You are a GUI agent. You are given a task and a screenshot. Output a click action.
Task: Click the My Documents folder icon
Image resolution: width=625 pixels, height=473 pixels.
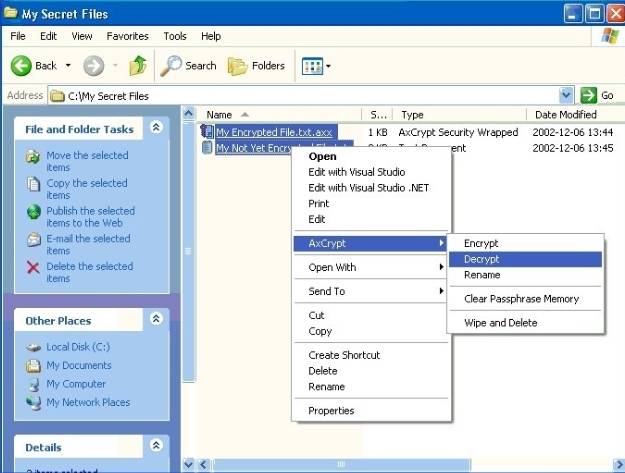tap(33, 365)
